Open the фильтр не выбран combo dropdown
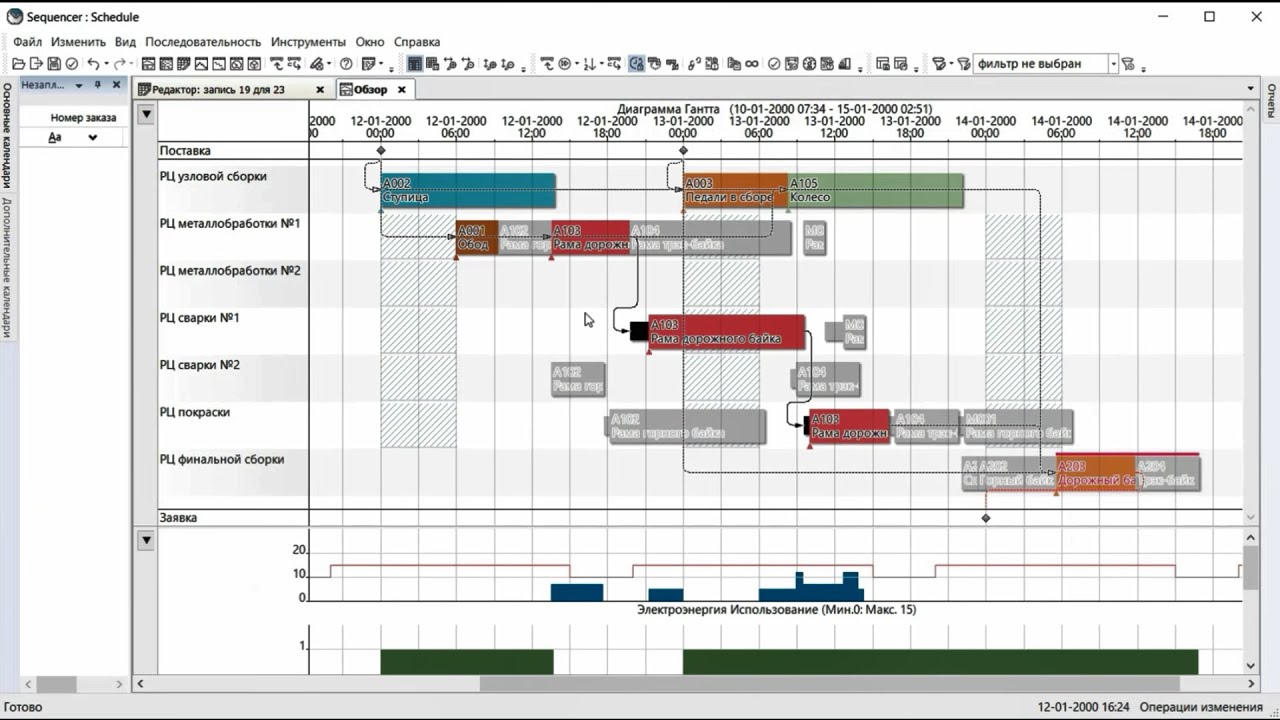The image size is (1280, 720). pyautogui.click(x=1113, y=64)
